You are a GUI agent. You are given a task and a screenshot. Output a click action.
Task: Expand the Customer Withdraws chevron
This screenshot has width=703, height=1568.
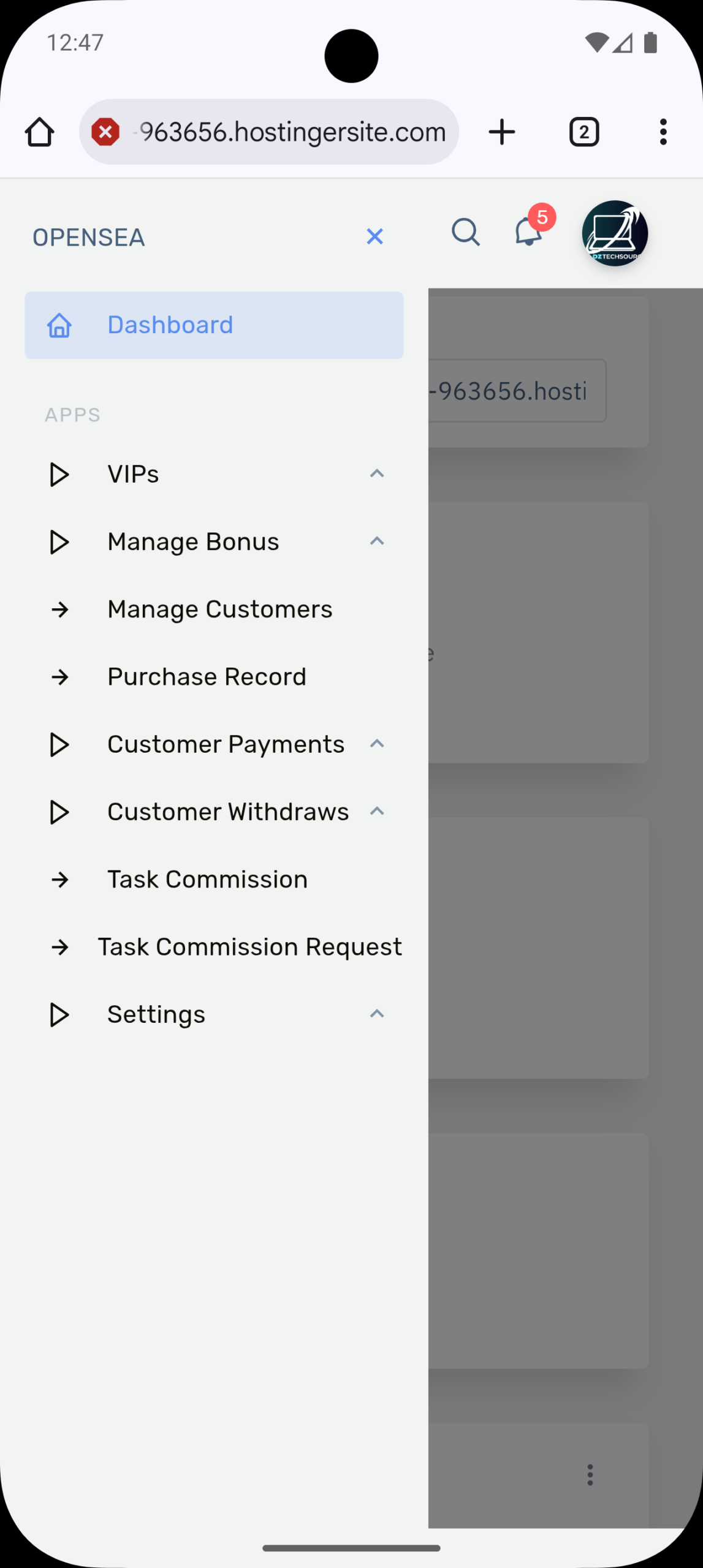(x=377, y=812)
